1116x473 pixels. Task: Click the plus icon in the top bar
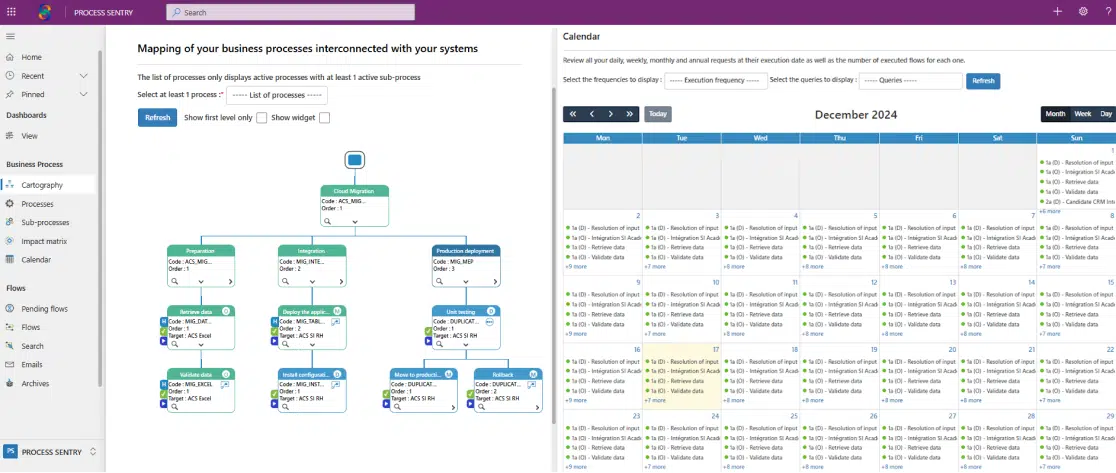(x=1058, y=12)
